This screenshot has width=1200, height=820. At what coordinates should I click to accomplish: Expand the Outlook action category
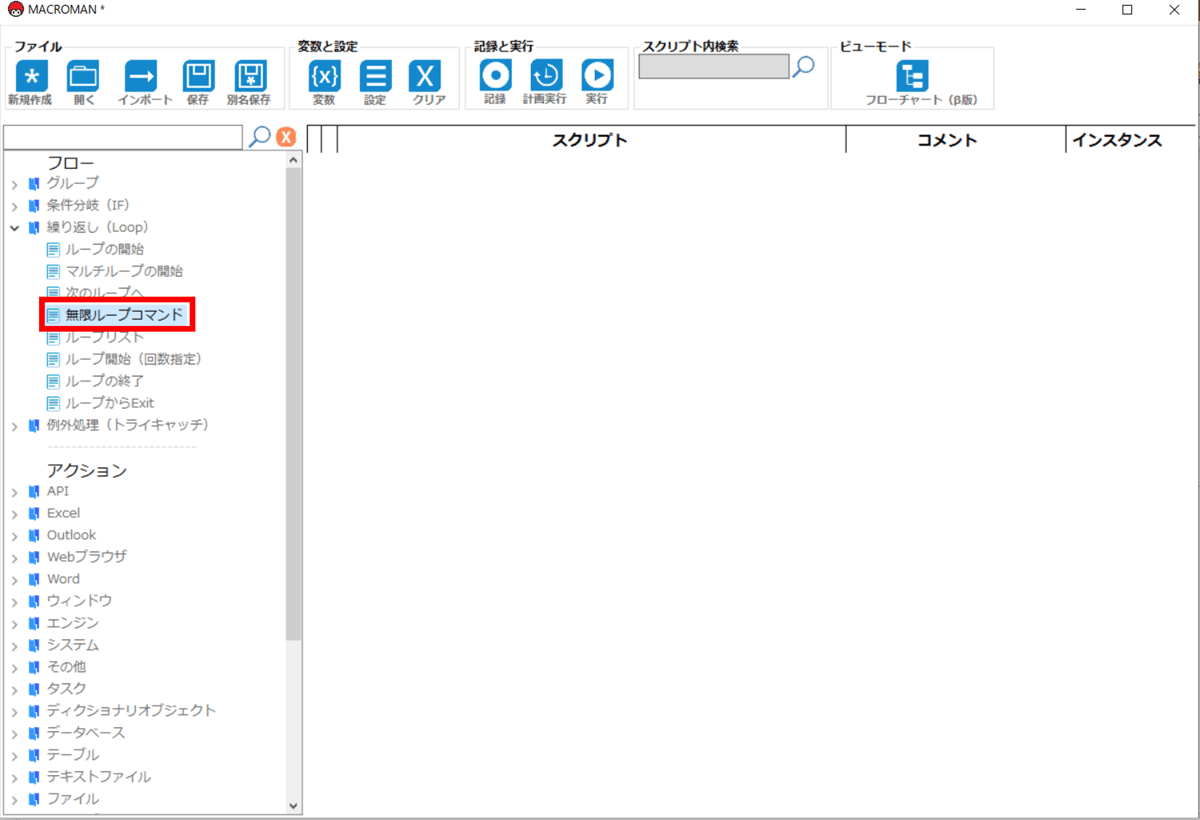click(15, 536)
